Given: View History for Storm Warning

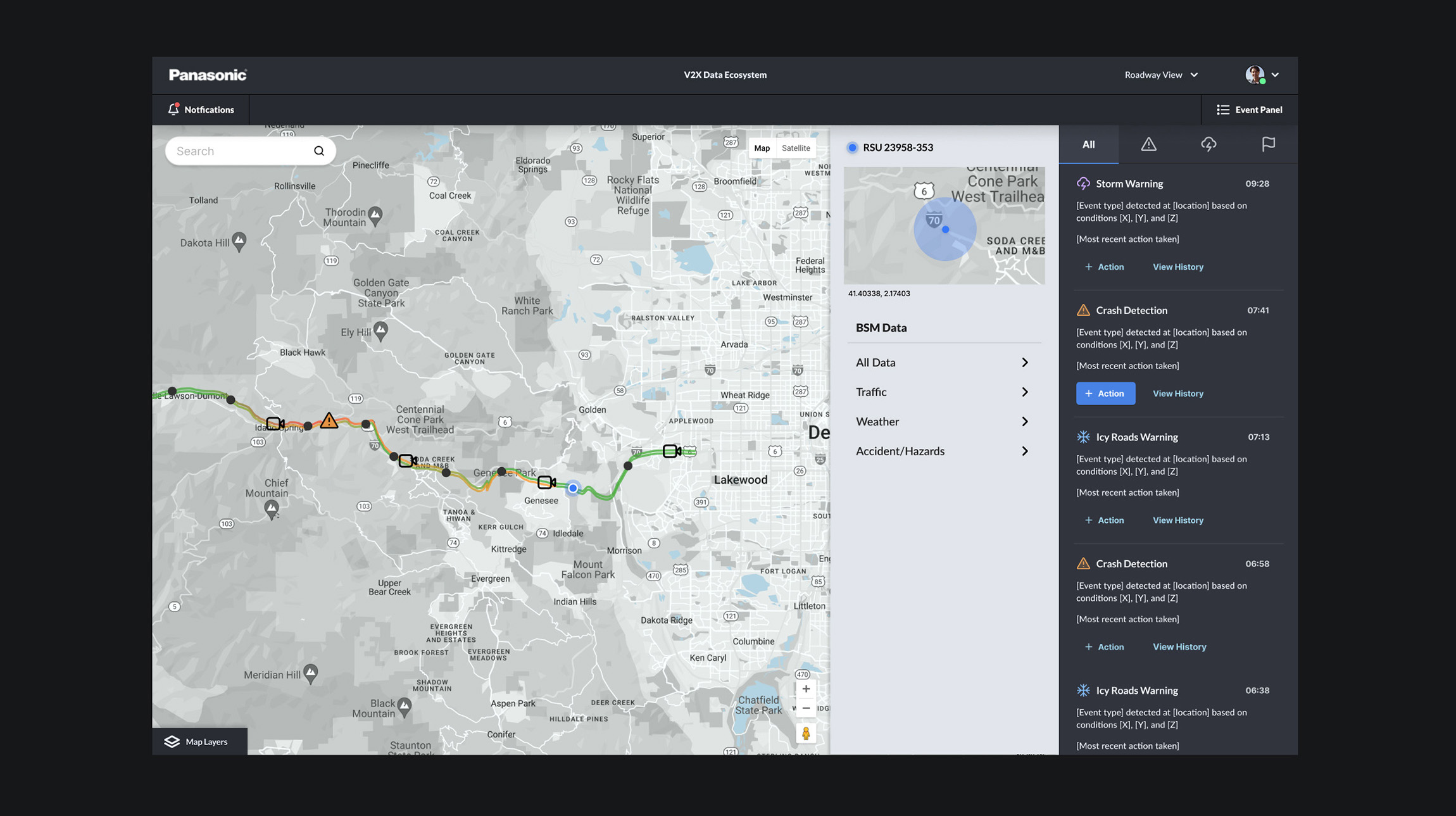Looking at the screenshot, I should pos(1177,267).
